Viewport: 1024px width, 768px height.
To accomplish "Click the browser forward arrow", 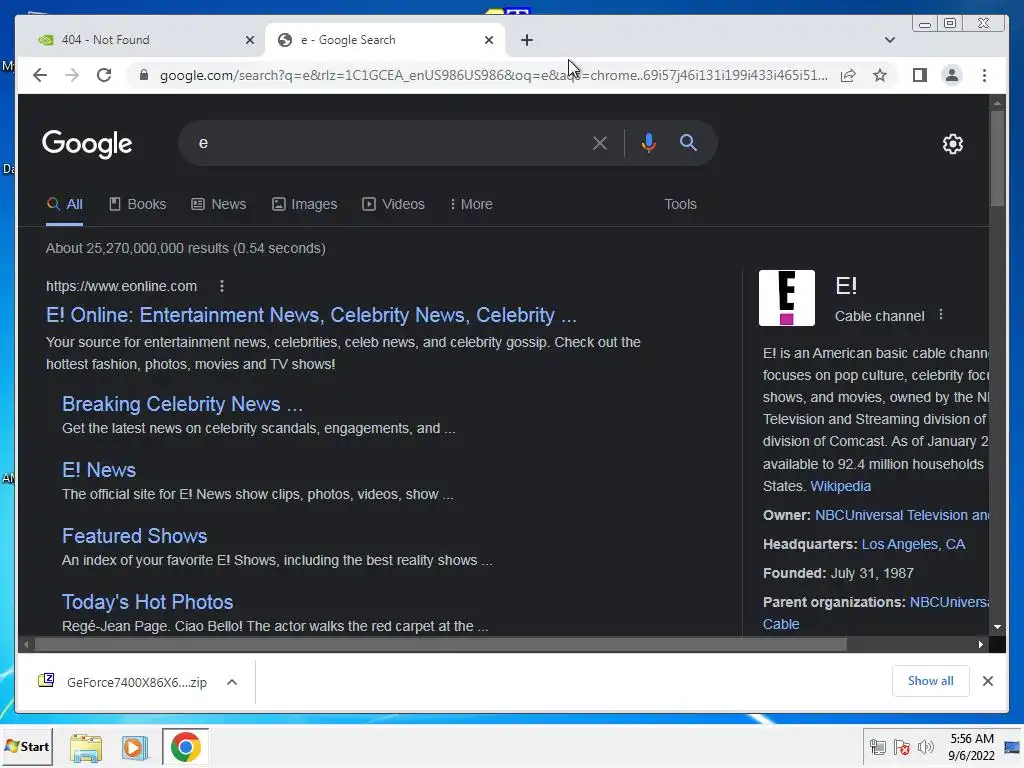I will click(x=72, y=75).
